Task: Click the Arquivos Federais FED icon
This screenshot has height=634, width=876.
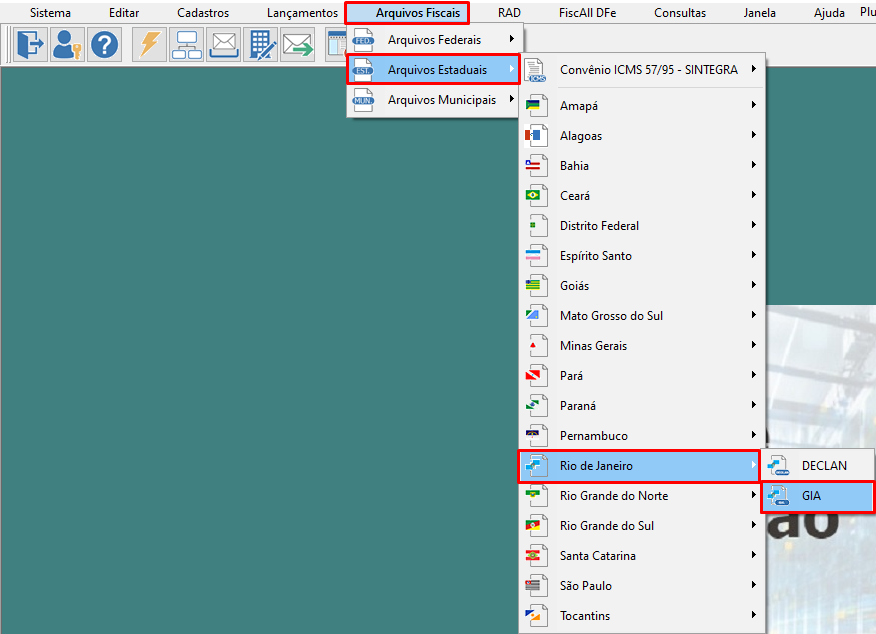Action: click(363, 40)
